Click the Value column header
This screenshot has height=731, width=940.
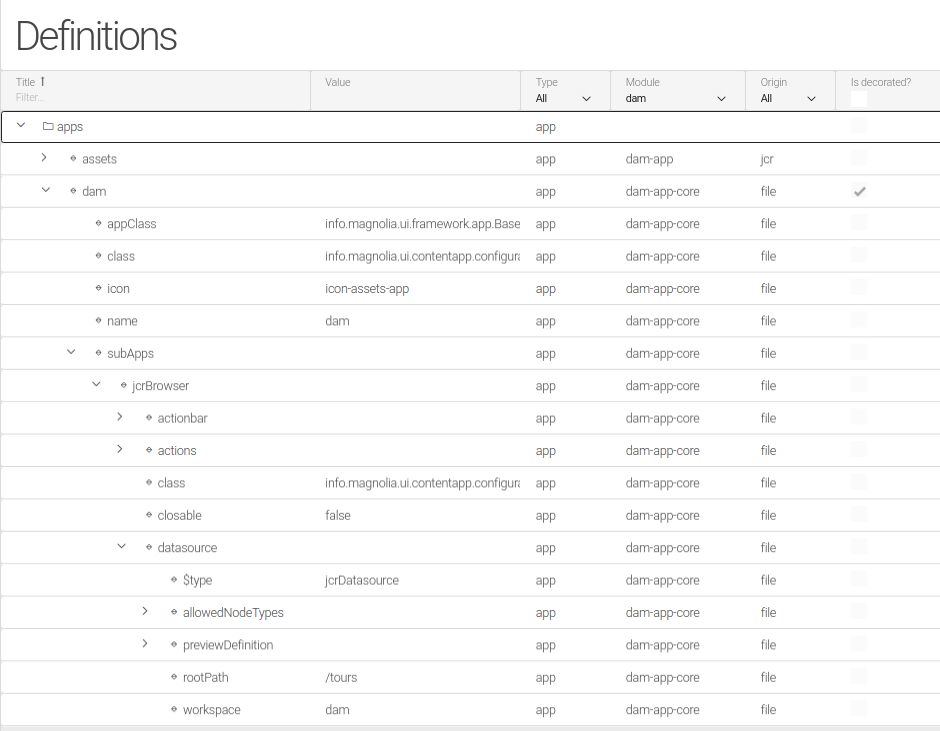tap(338, 82)
